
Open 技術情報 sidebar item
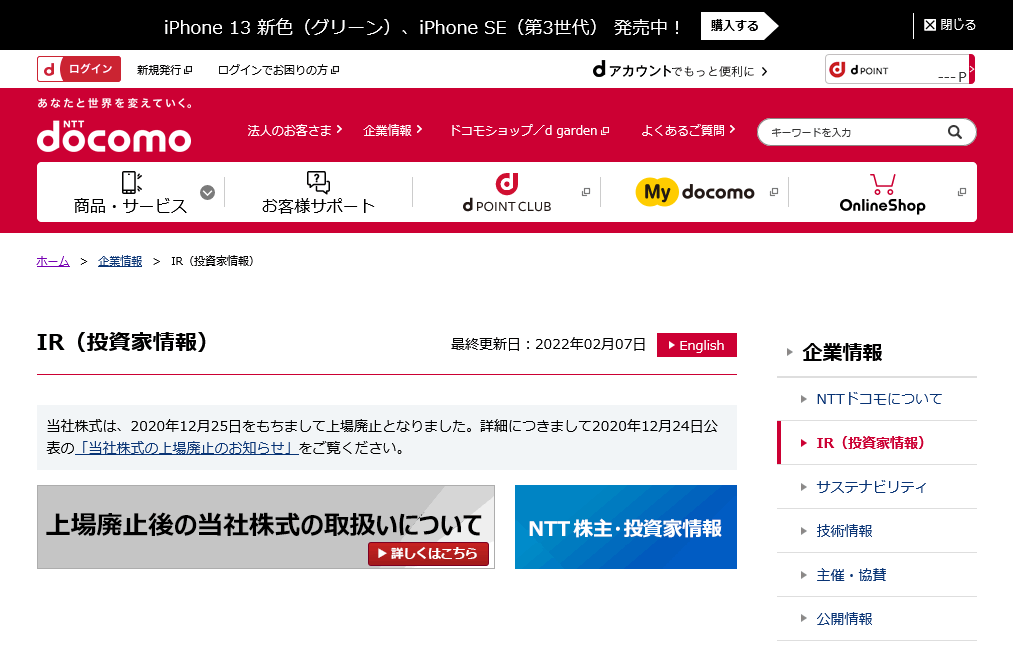(877, 530)
